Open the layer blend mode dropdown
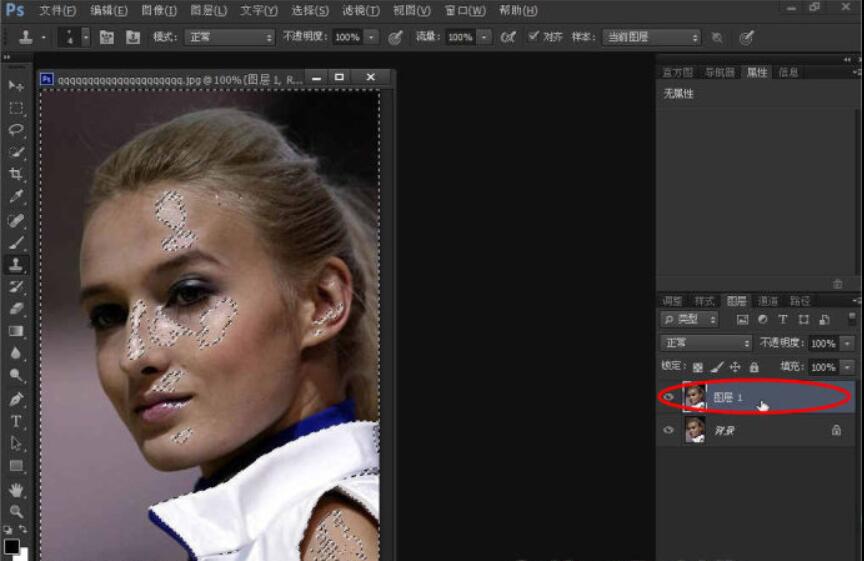This screenshot has width=864, height=561. pos(706,343)
